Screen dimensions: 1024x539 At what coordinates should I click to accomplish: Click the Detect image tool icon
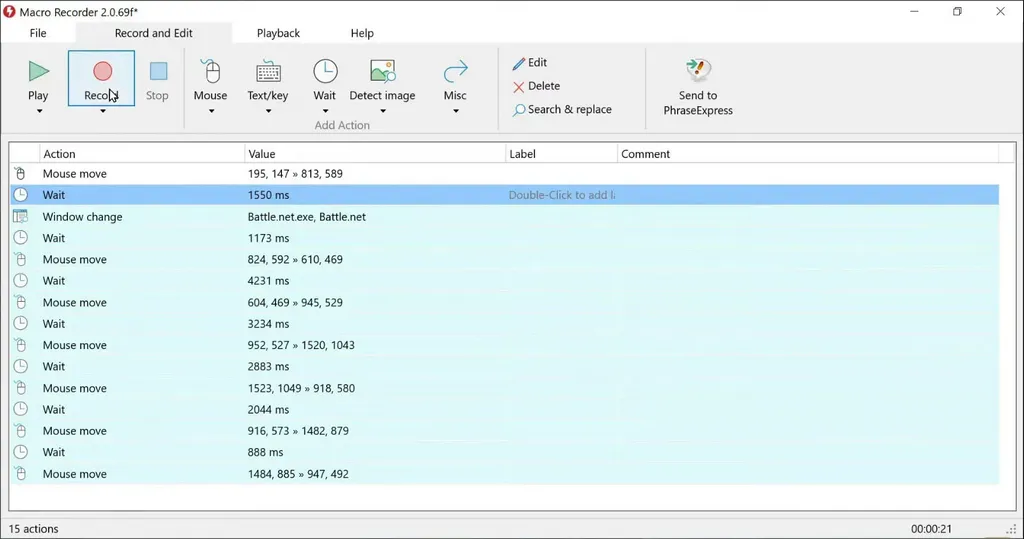(383, 71)
